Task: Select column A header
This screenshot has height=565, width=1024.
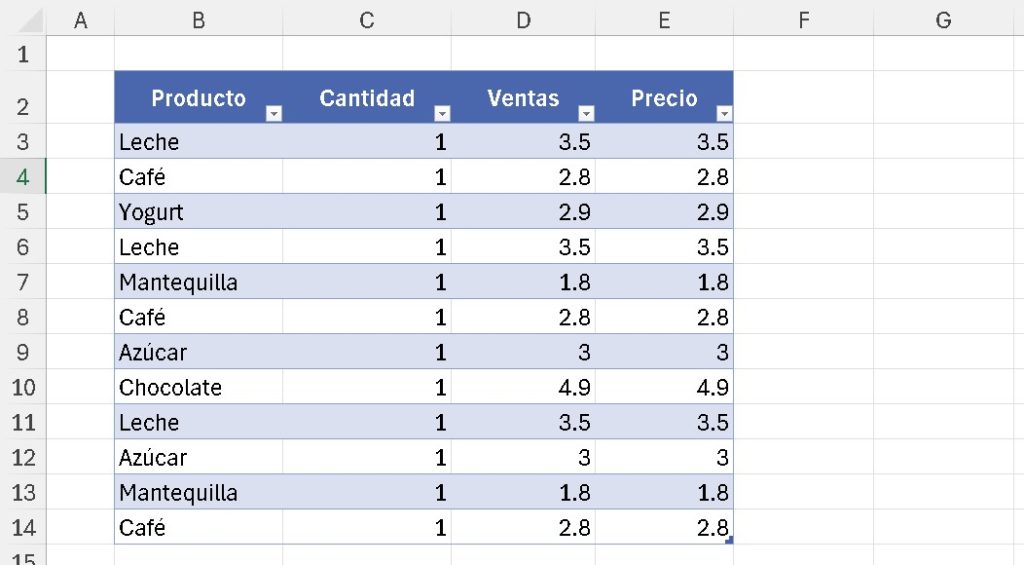Action: pyautogui.click(x=81, y=20)
